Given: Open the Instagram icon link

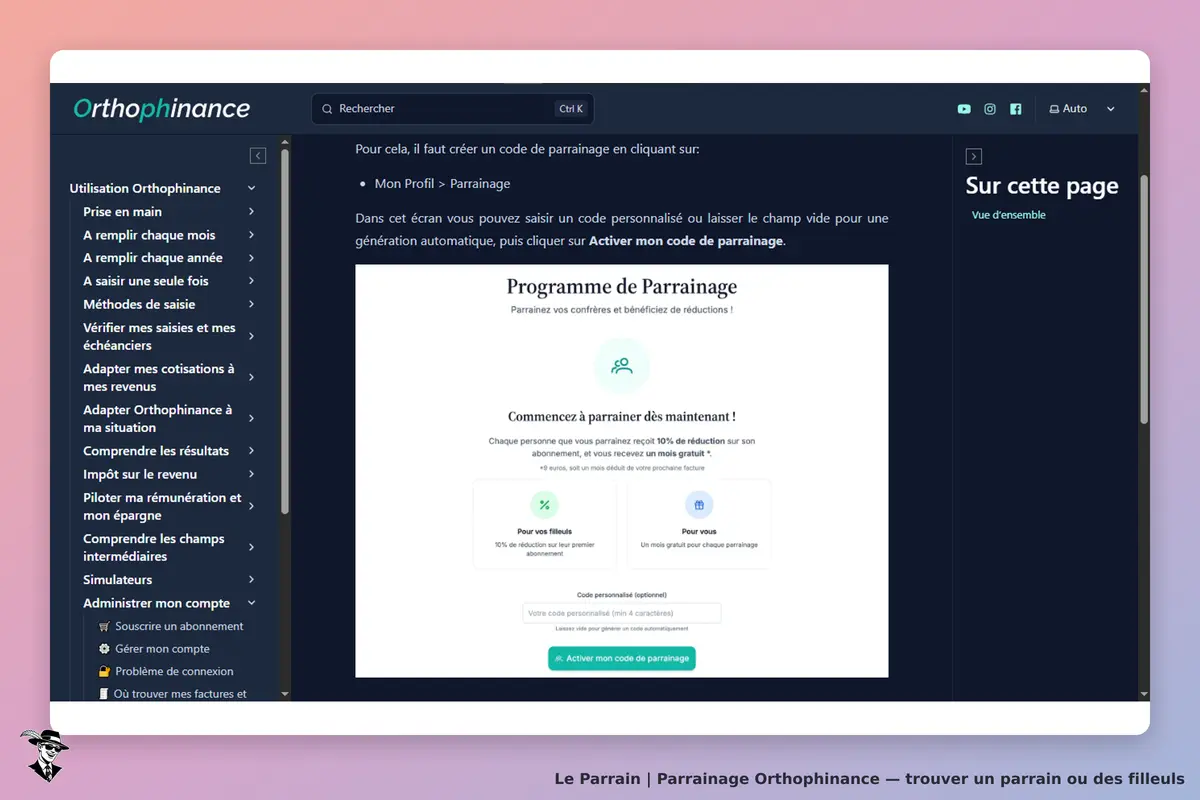Looking at the screenshot, I should (x=990, y=109).
